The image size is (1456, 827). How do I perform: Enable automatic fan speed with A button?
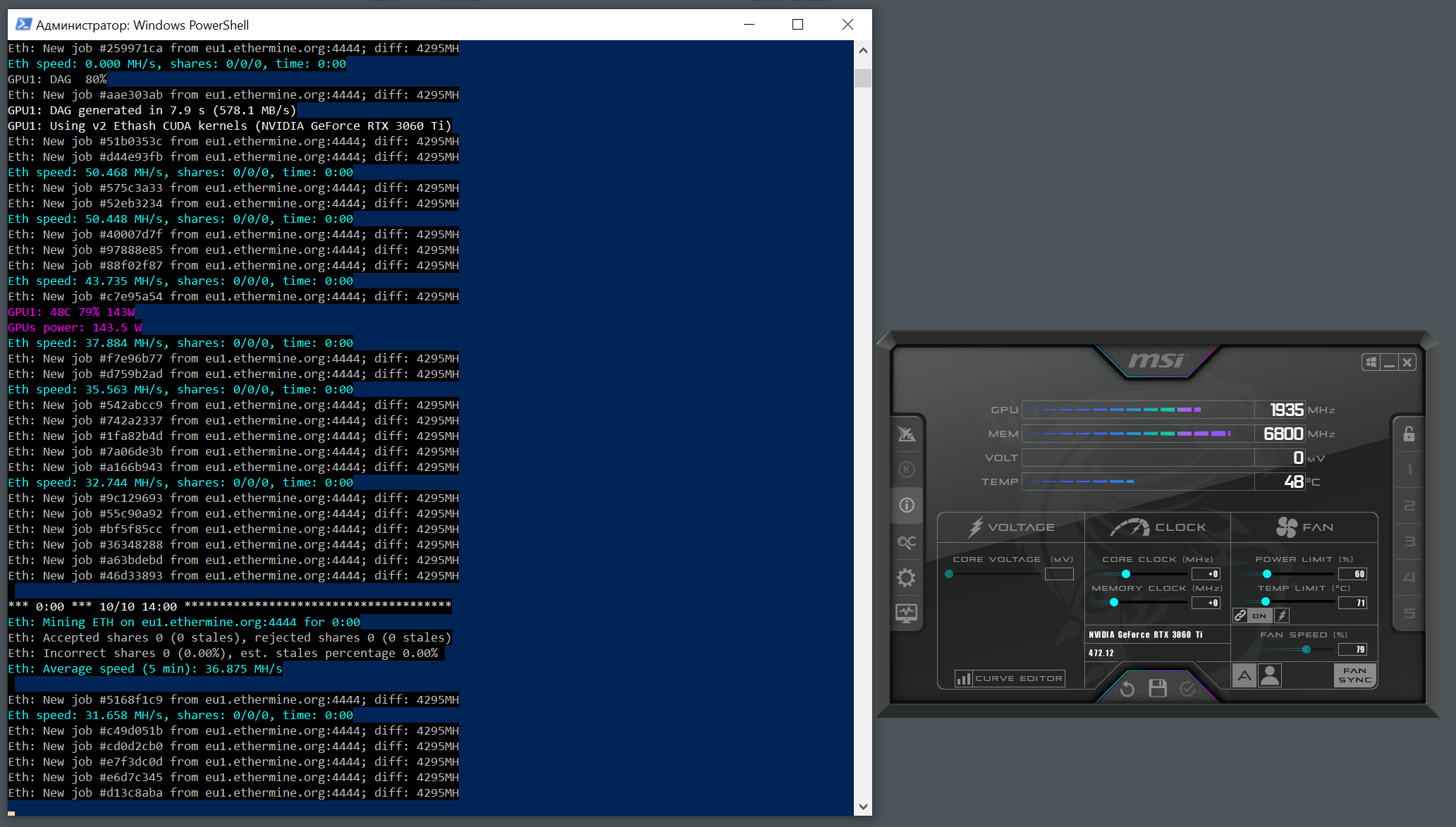pyautogui.click(x=1244, y=675)
